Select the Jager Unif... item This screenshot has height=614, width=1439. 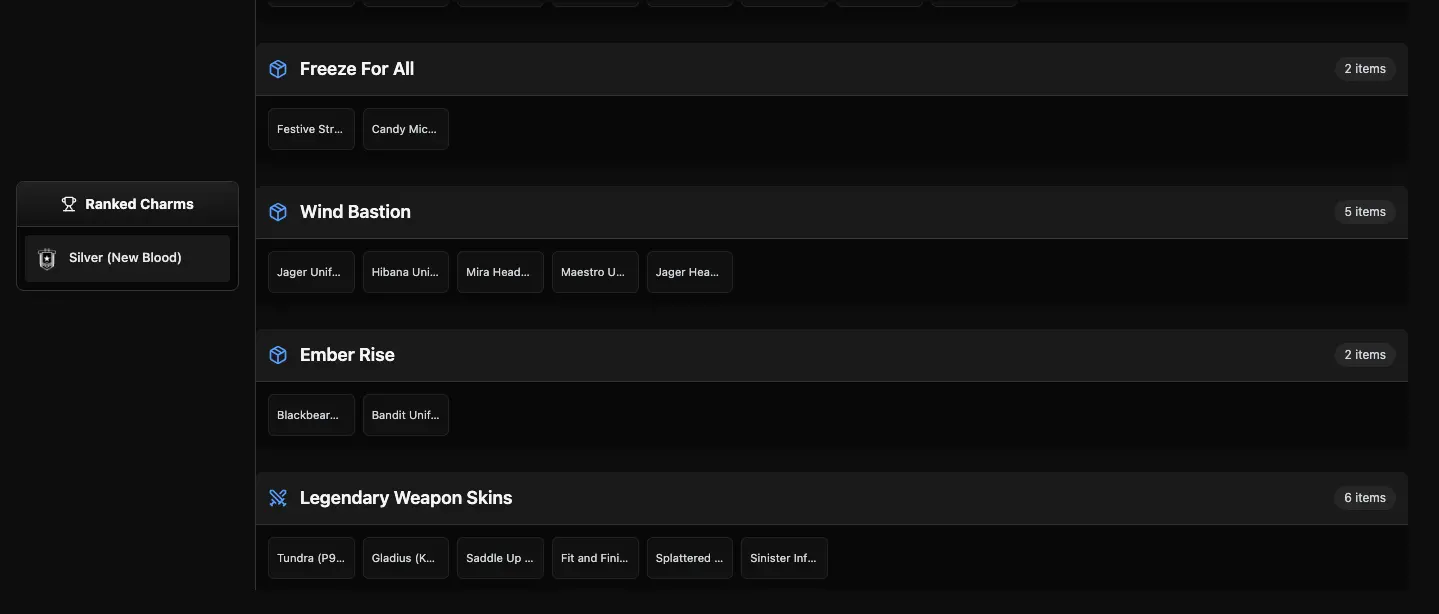(311, 272)
